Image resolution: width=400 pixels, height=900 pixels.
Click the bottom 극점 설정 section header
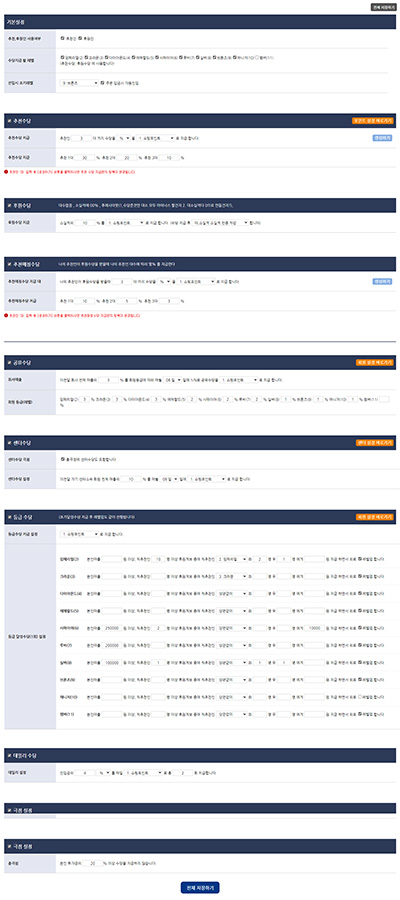tap(200, 846)
